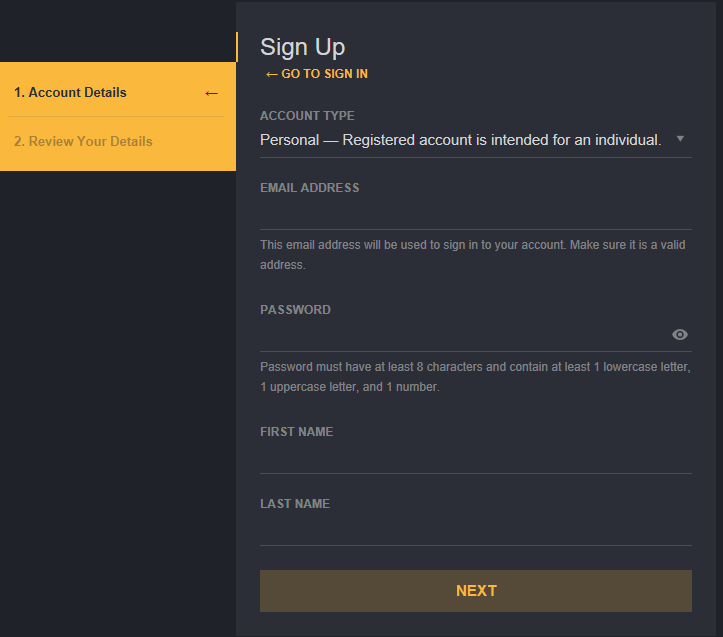
Task: Click the email address hint text
Action: pos(472,255)
